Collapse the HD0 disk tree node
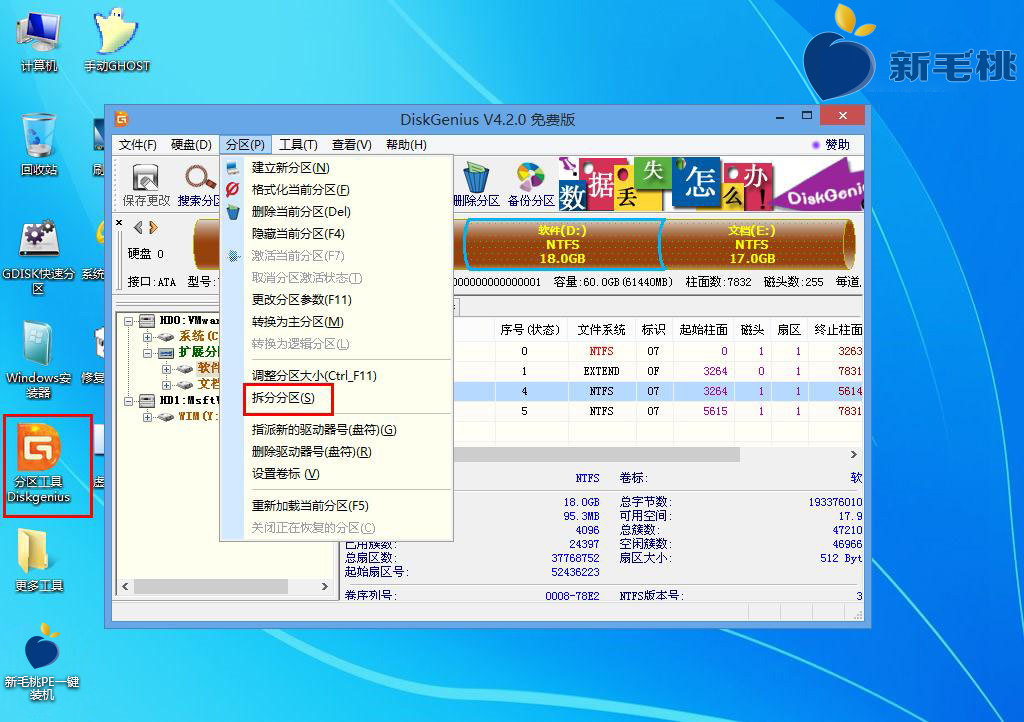This screenshot has height=722, width=1024. [129, 321]
